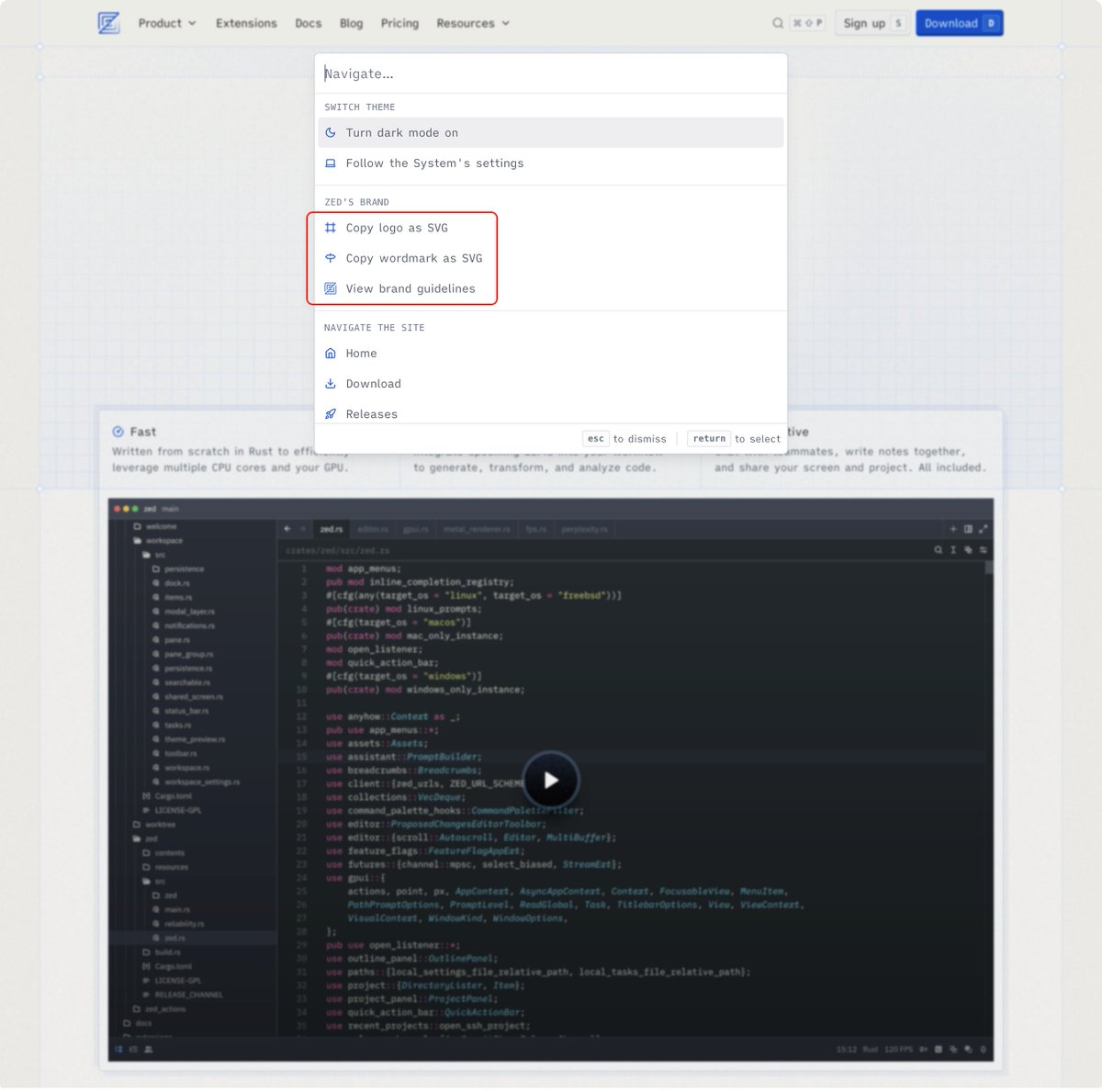Open the Product dropdown menu
1102x1092 pixels.
click(167, 23)
